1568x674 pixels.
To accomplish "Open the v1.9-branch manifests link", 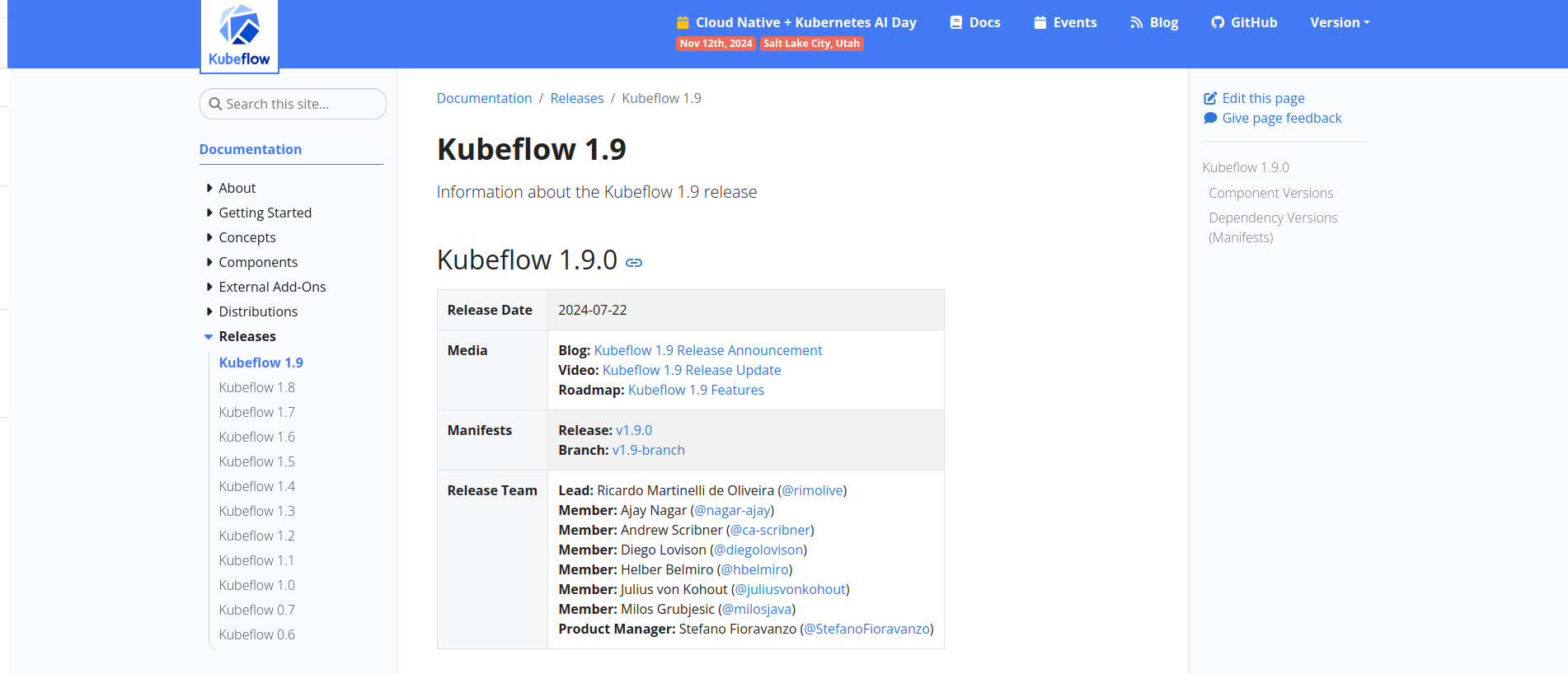I will [648, 450].
